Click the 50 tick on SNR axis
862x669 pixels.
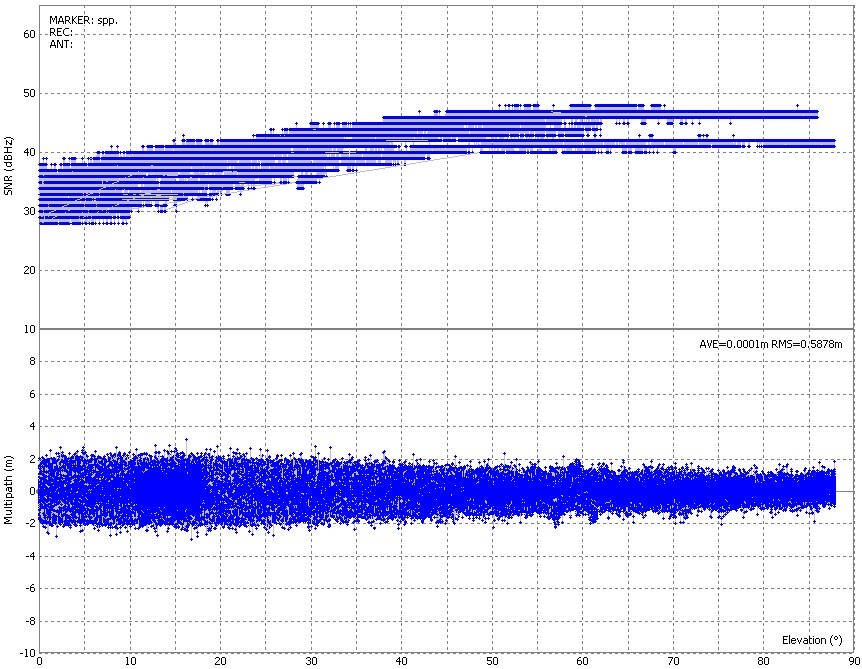point(30,93)
